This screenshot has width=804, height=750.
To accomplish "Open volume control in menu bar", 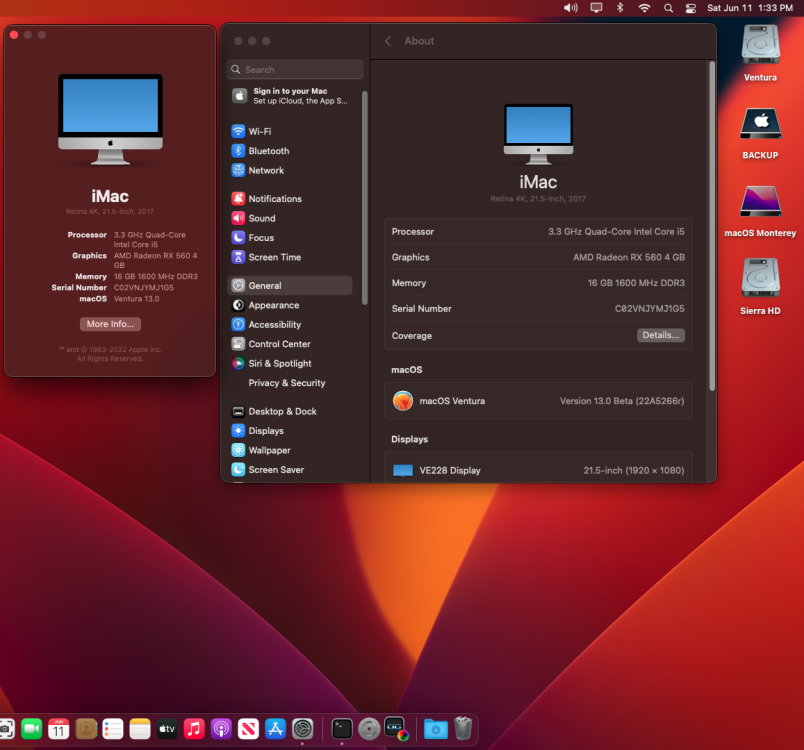I will [x=570, y=8].
